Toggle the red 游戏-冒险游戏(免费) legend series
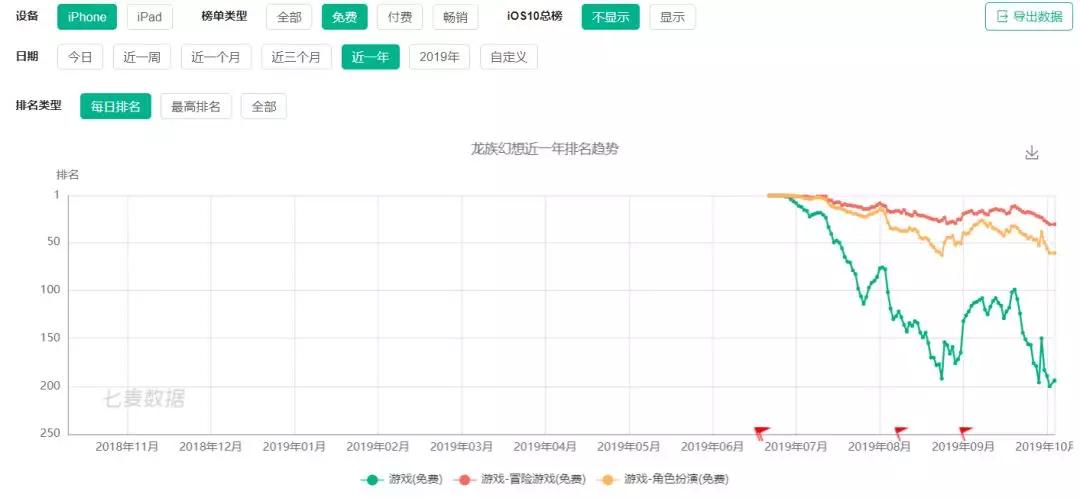The height and width of the screenshot is (498, 1080). point(522,480)
